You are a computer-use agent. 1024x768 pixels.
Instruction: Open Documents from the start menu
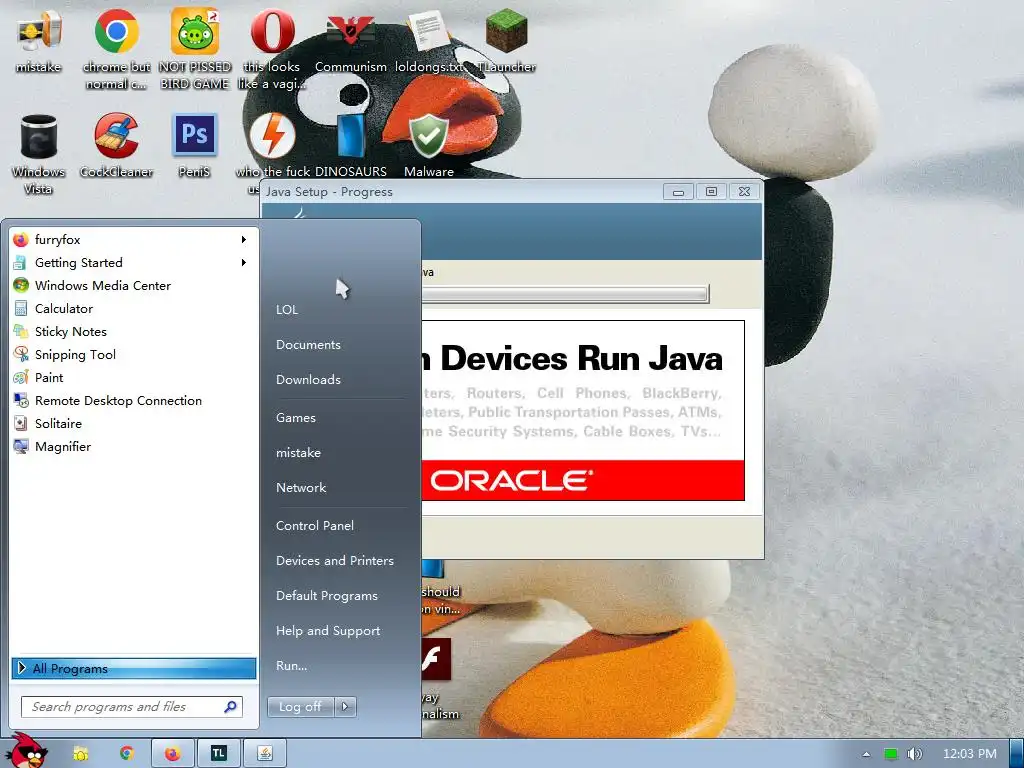(x=308, y=345)
